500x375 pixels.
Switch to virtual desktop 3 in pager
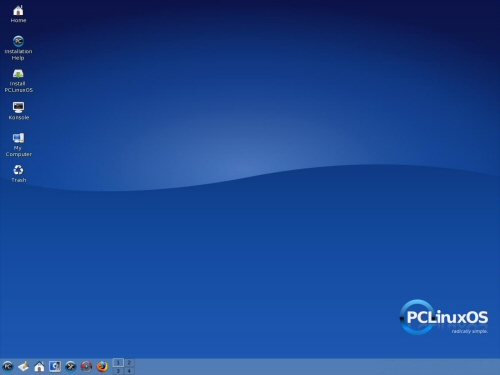click(x=118, y=371)
